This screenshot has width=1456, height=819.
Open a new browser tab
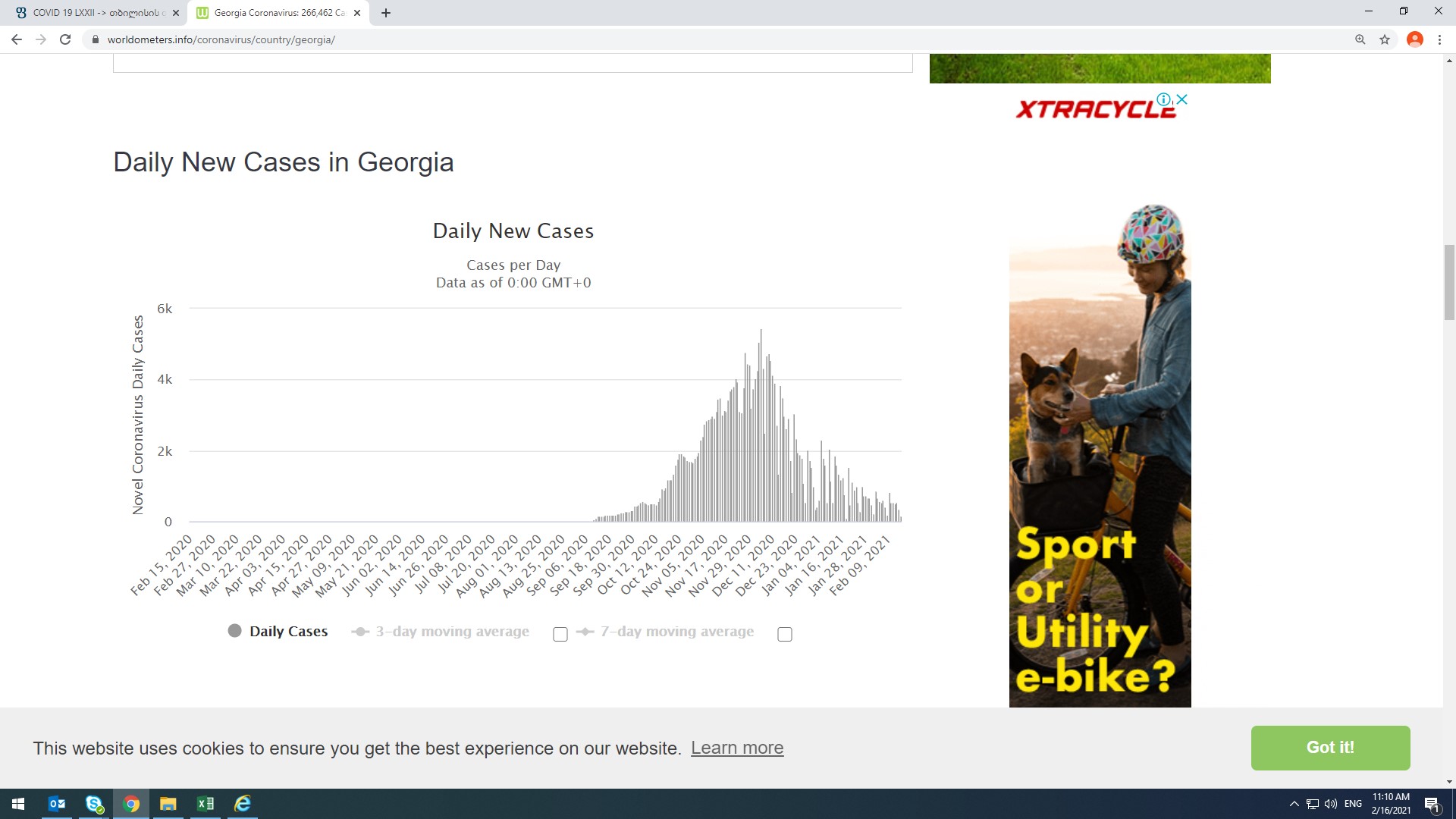point(386,13)
